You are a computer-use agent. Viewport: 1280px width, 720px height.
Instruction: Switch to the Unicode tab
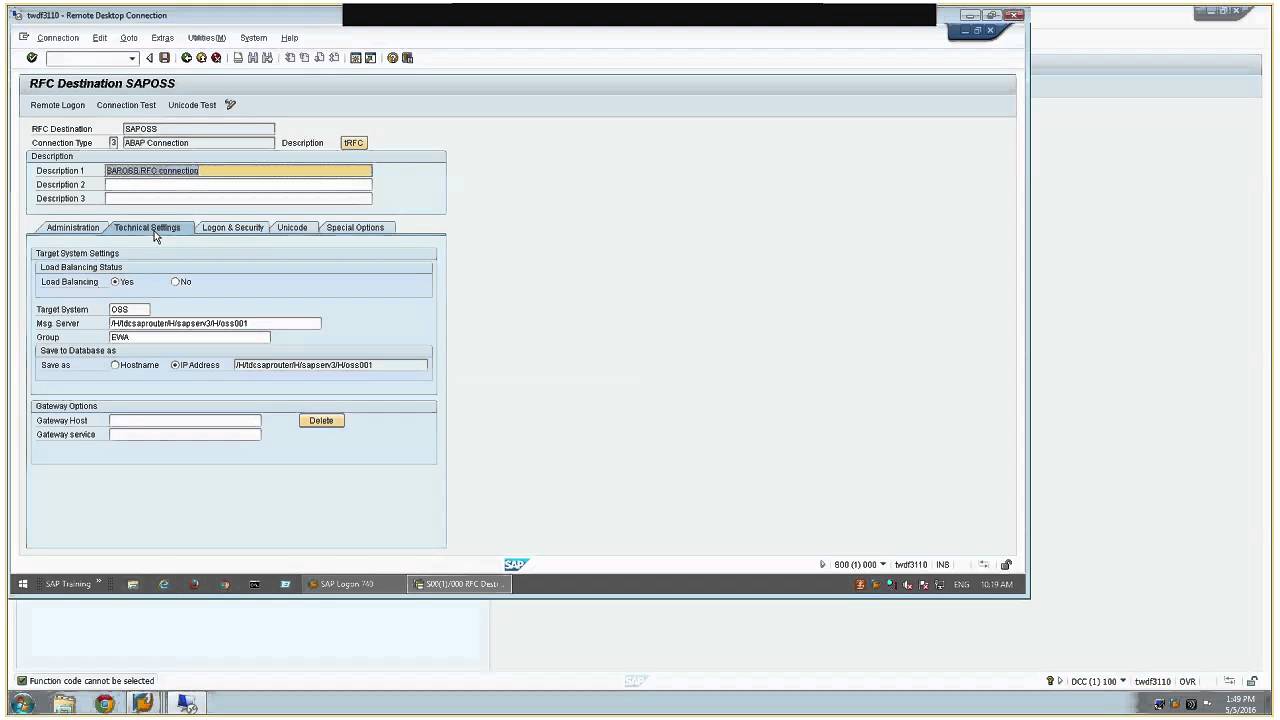coord(292,228)
